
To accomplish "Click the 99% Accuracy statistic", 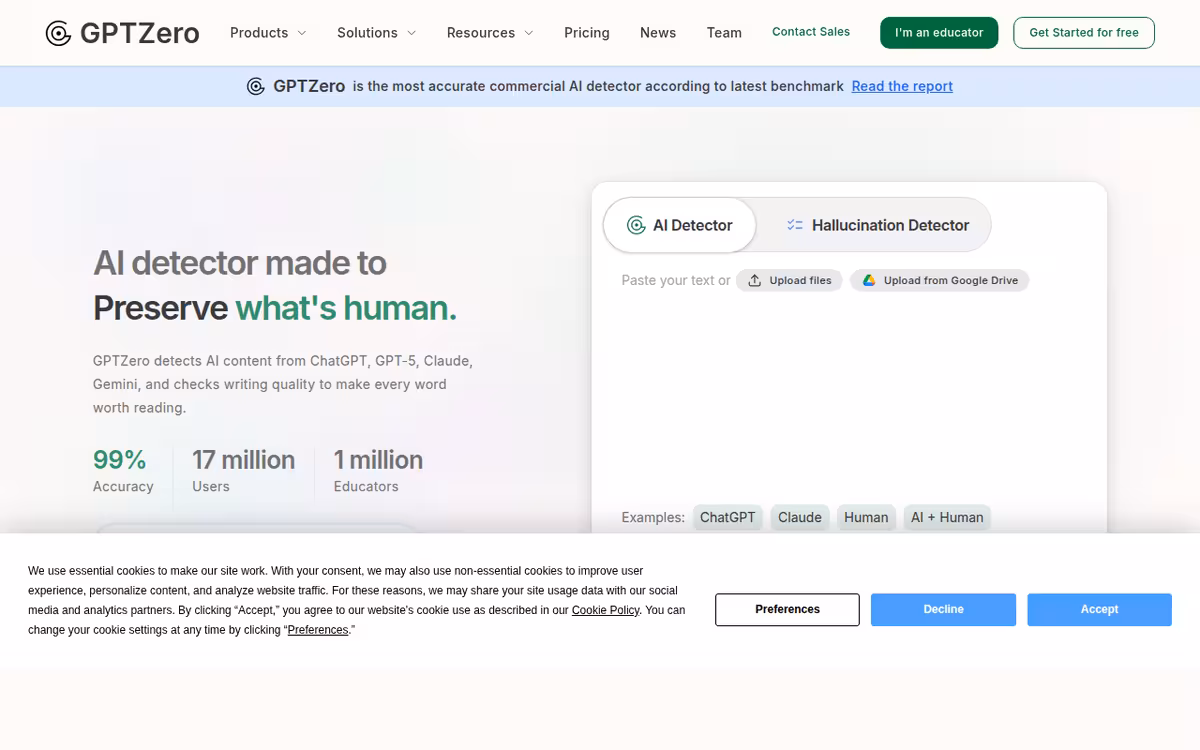I will click(x=123, y=471).
